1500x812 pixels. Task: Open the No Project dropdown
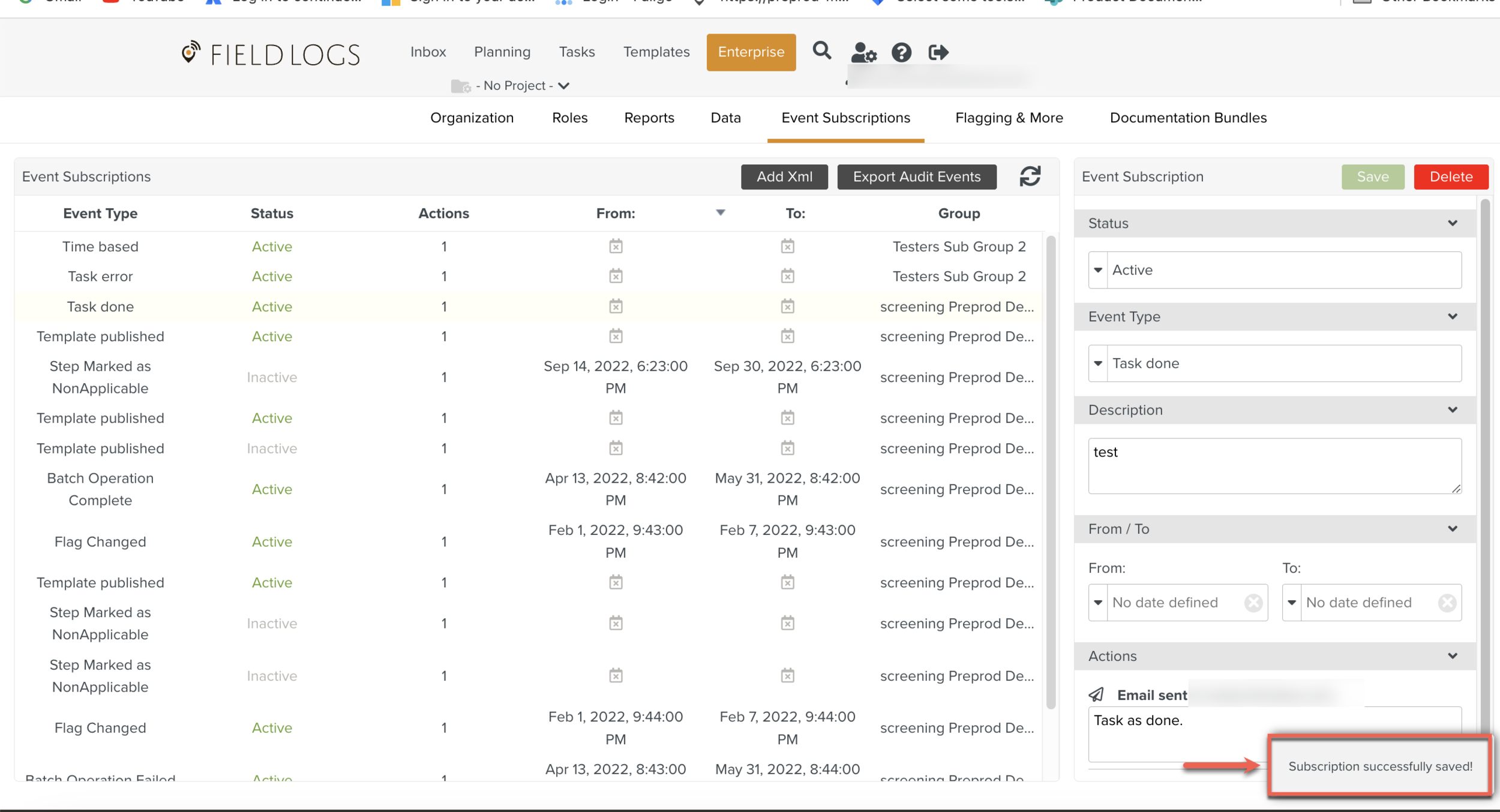[522, 86]
